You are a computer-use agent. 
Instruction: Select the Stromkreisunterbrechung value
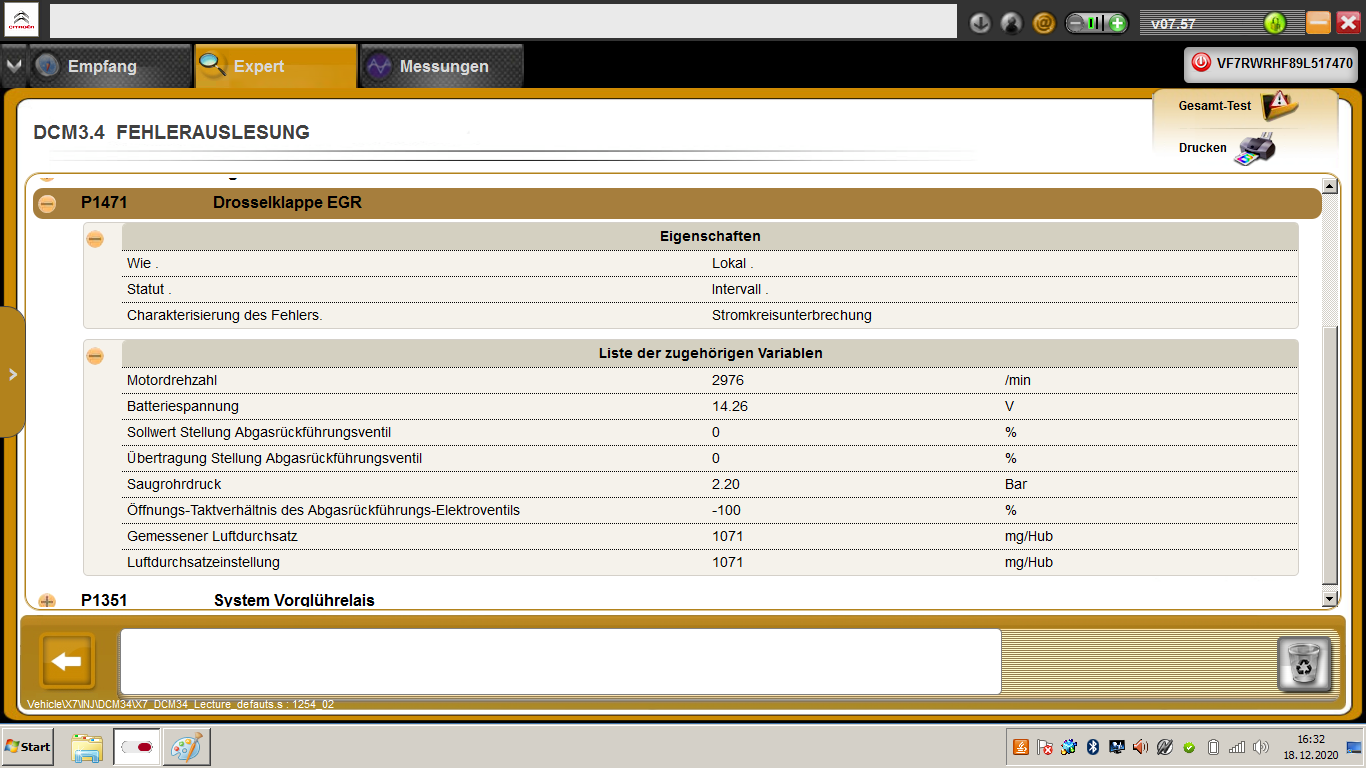[792, 315]
